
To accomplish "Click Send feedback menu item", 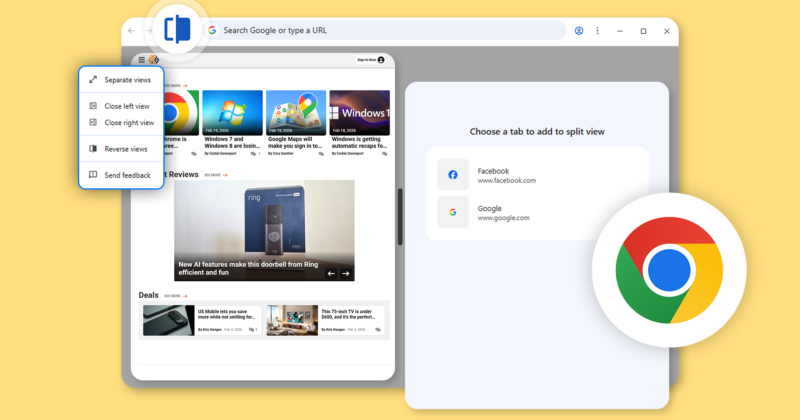I will [x=121, y=175].
